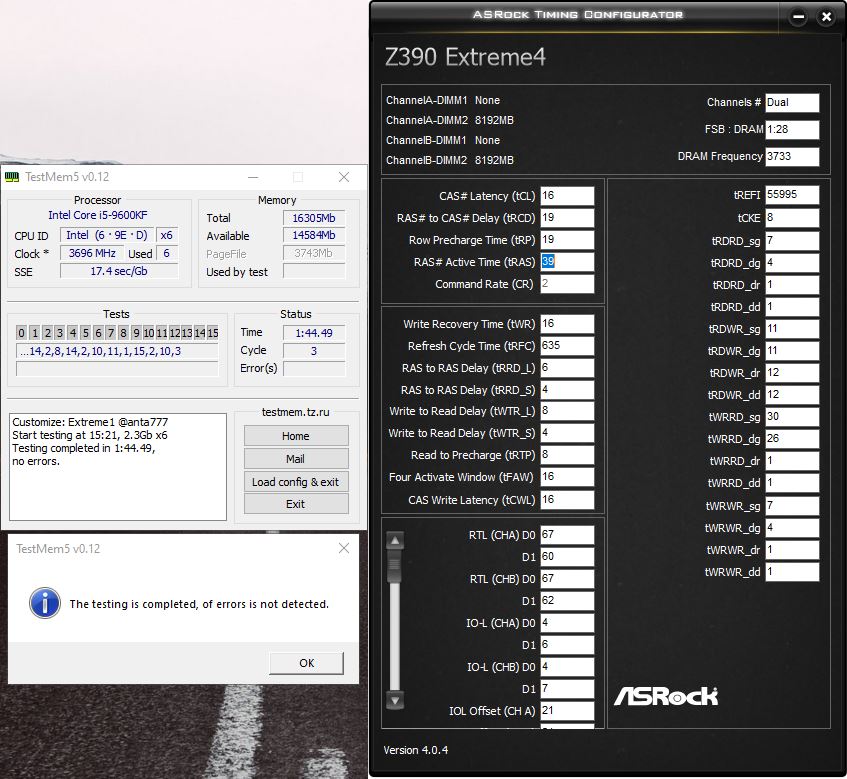Viewport: 847px width, 779px height.
Task: Click scrollbar up arrow in RTL panel
Action: click(395, 540)
